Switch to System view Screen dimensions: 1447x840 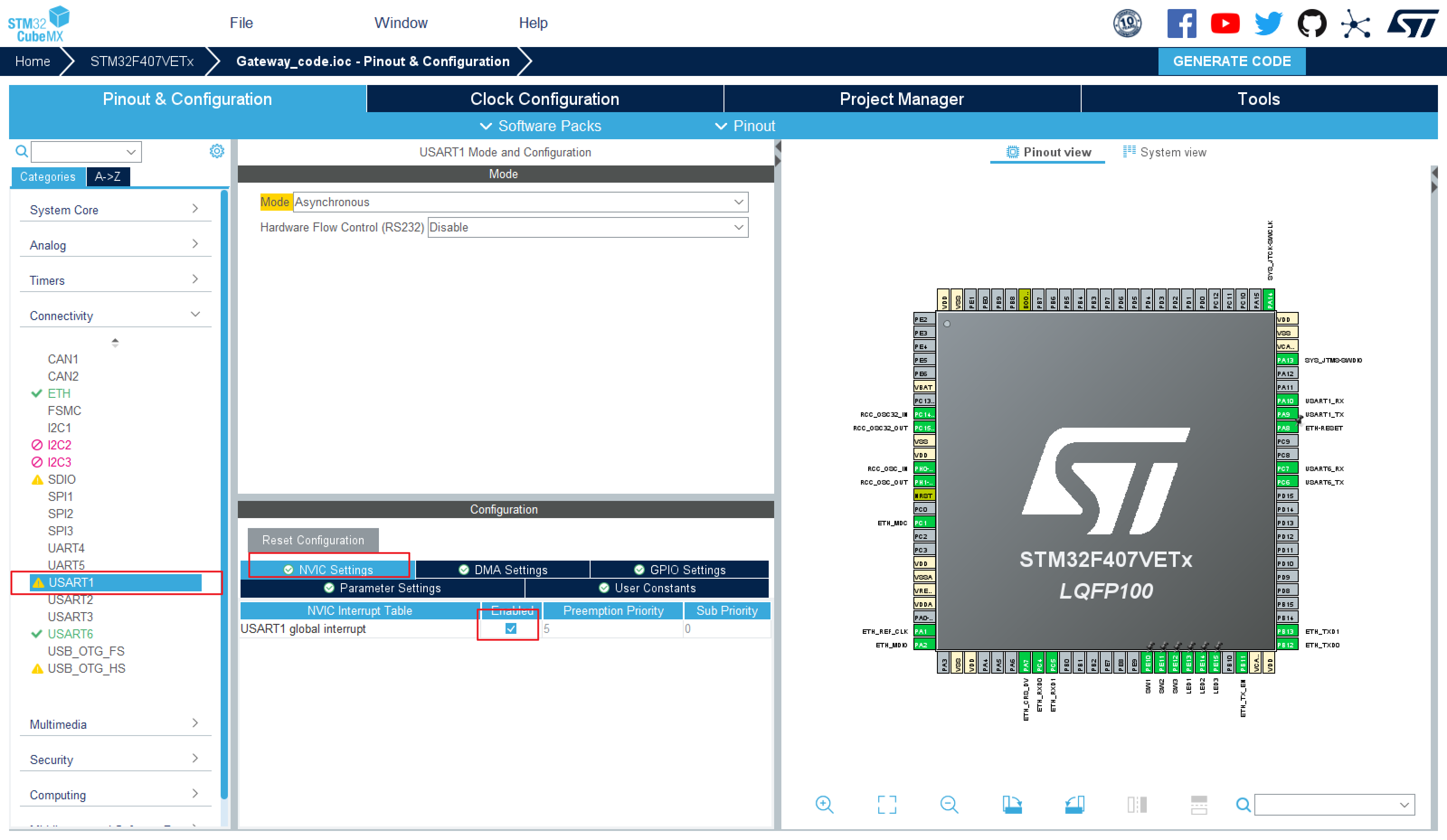coord(1166,152)
